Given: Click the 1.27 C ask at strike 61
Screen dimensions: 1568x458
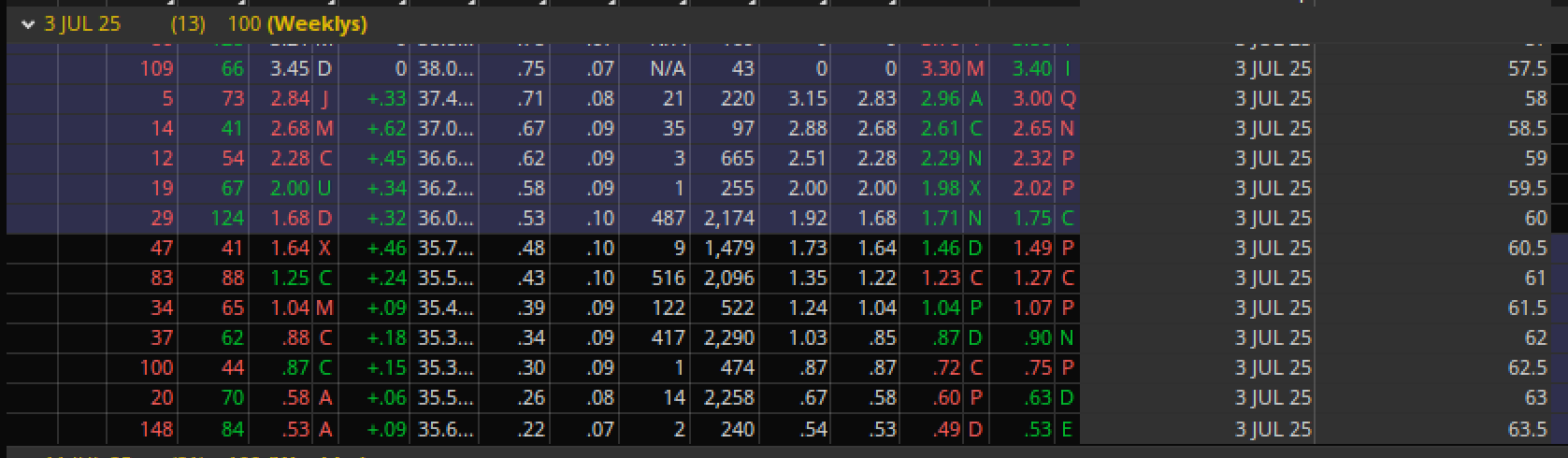Looking at the screenshot, I should 1034,278.
